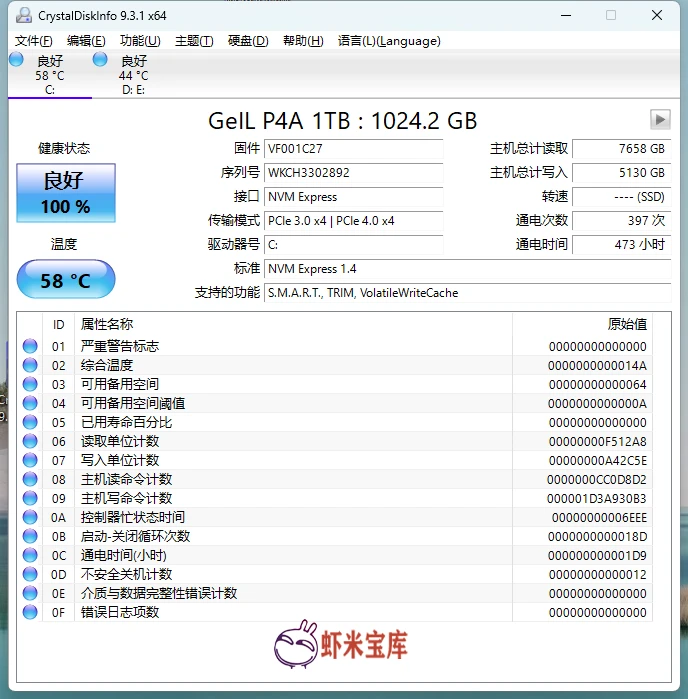The height and width of the screenshot is (699, 688).
Task: Minimize the CrystalDiskInfo window
Action: tap(566, 16)
